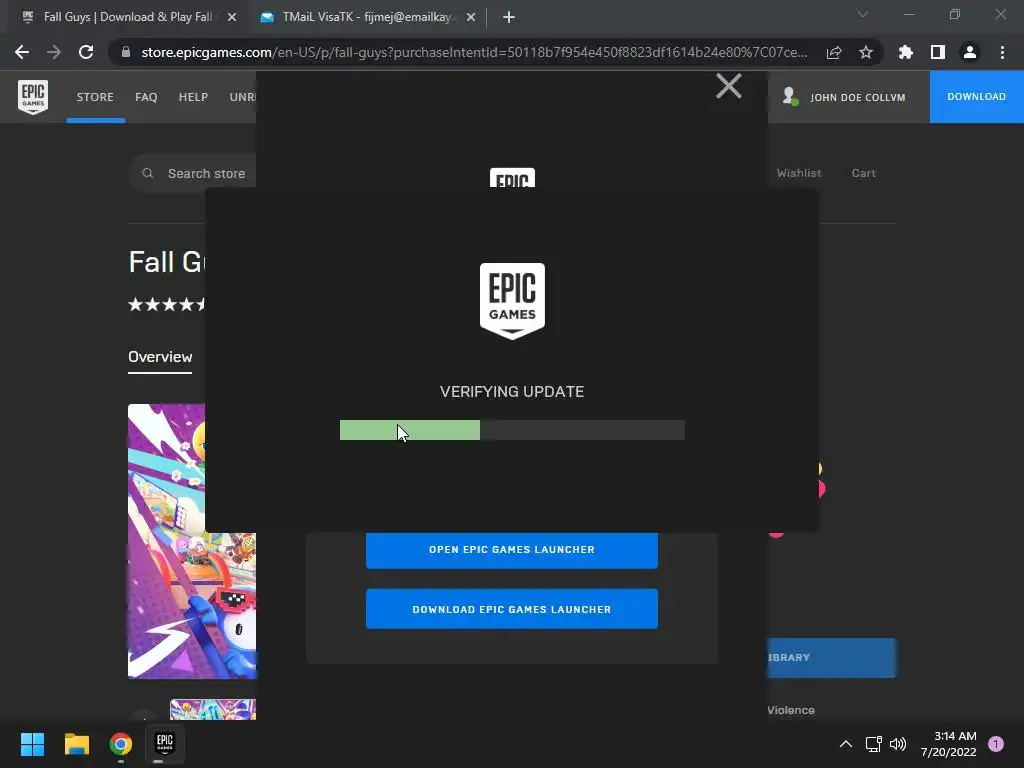
Task: Open the notification badge in taskbar
Action: click(995, 744)
